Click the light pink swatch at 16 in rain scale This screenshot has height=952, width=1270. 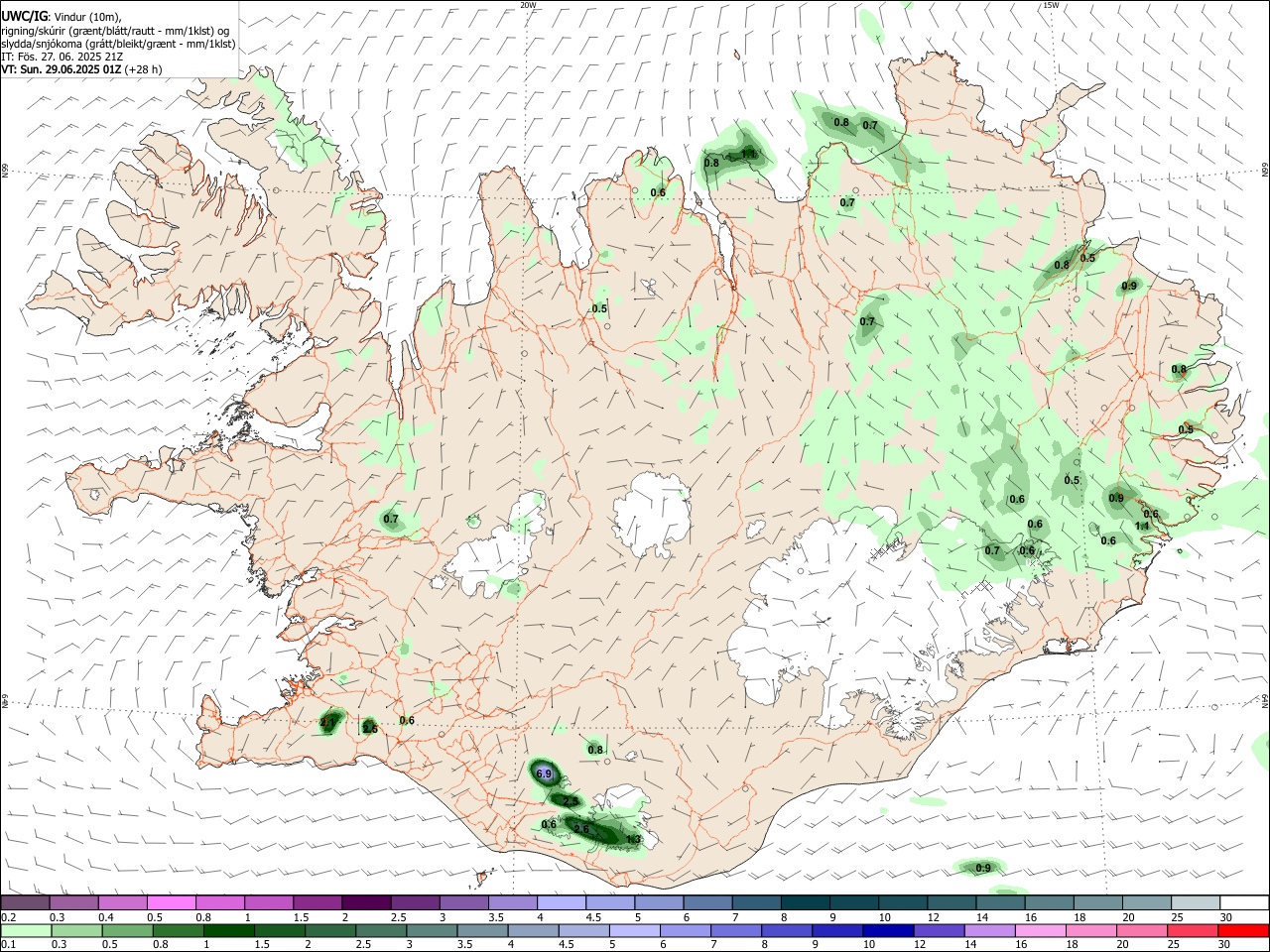(1041, 930)
